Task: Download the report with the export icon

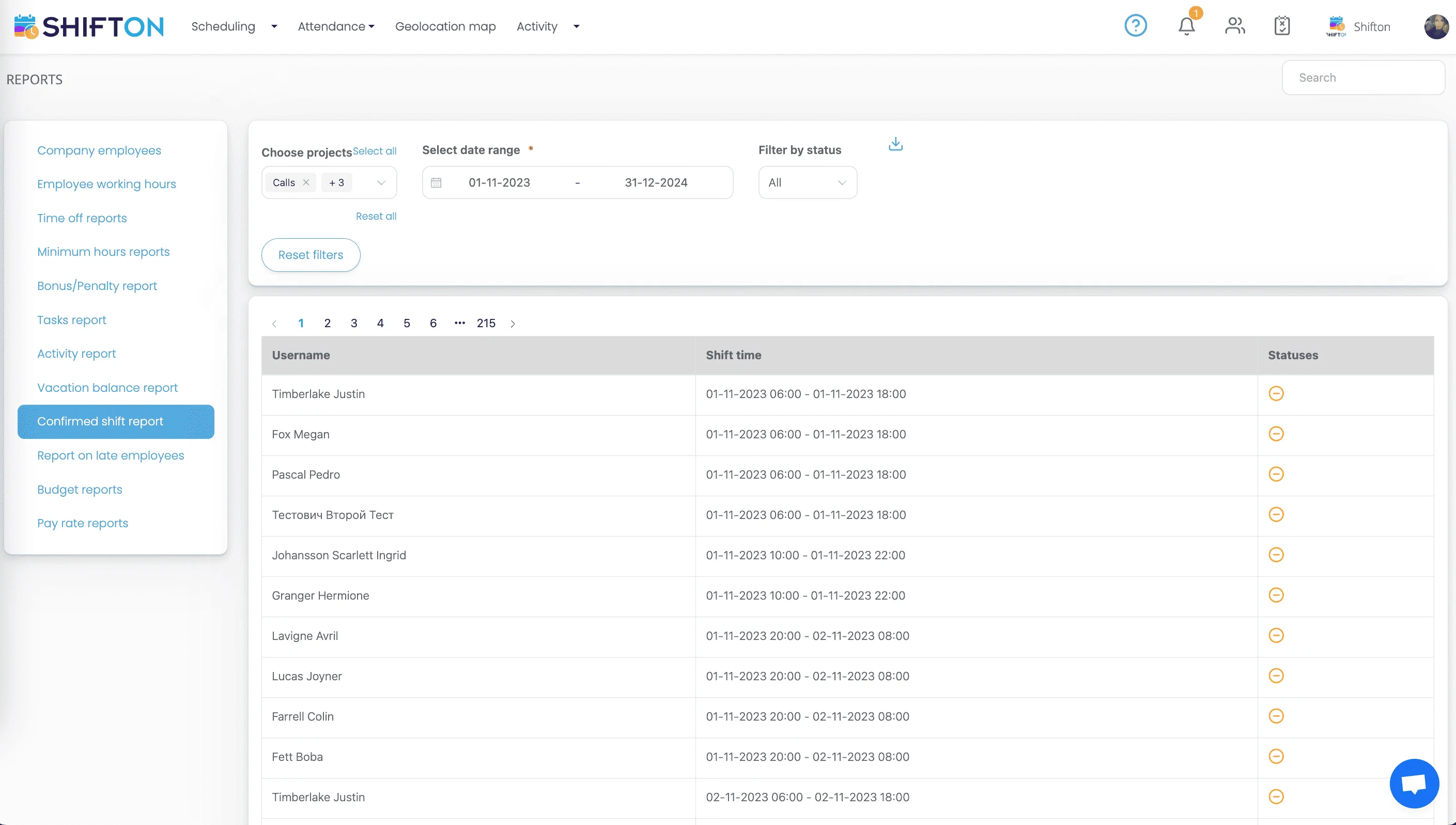Action: pos(895,144)
